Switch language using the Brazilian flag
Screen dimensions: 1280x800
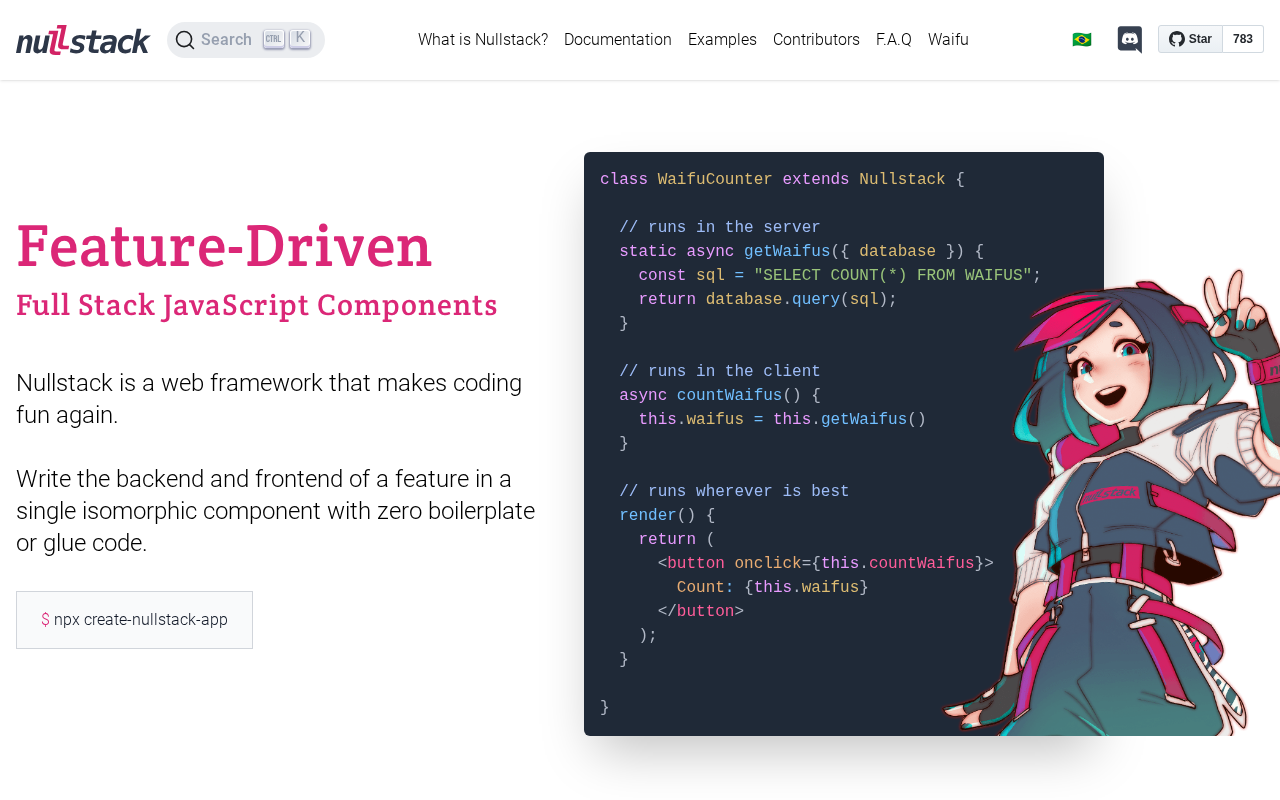pyautogui.click(x=1081, y=40)
